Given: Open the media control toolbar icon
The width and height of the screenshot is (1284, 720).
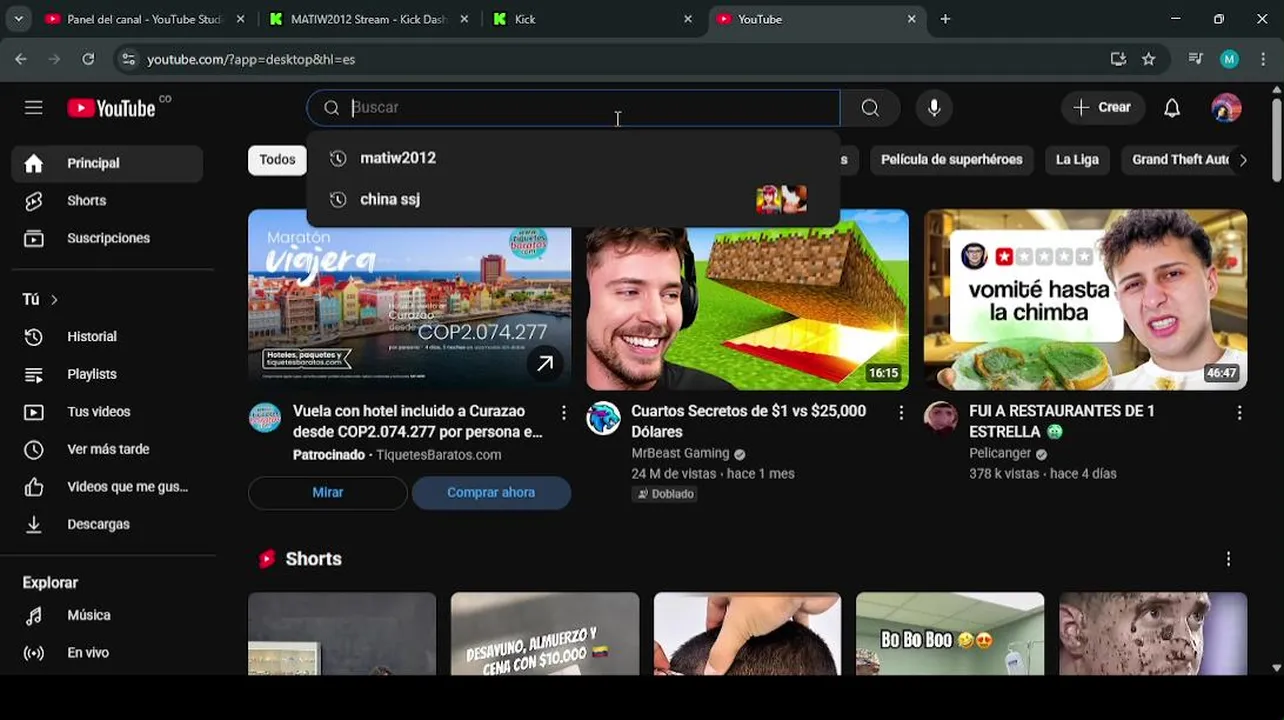Looking at the screenshot, I should [x=1195, y=60].
